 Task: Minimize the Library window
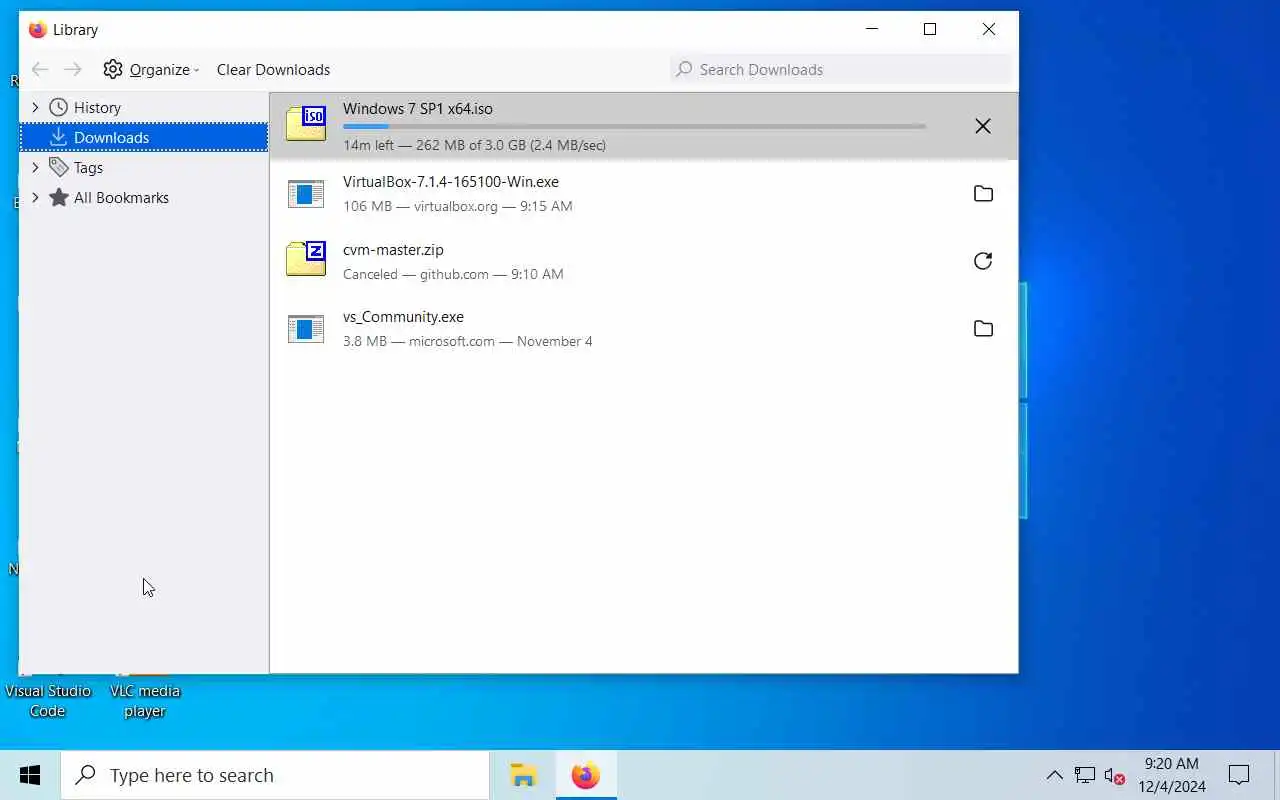tap(872, 29)
